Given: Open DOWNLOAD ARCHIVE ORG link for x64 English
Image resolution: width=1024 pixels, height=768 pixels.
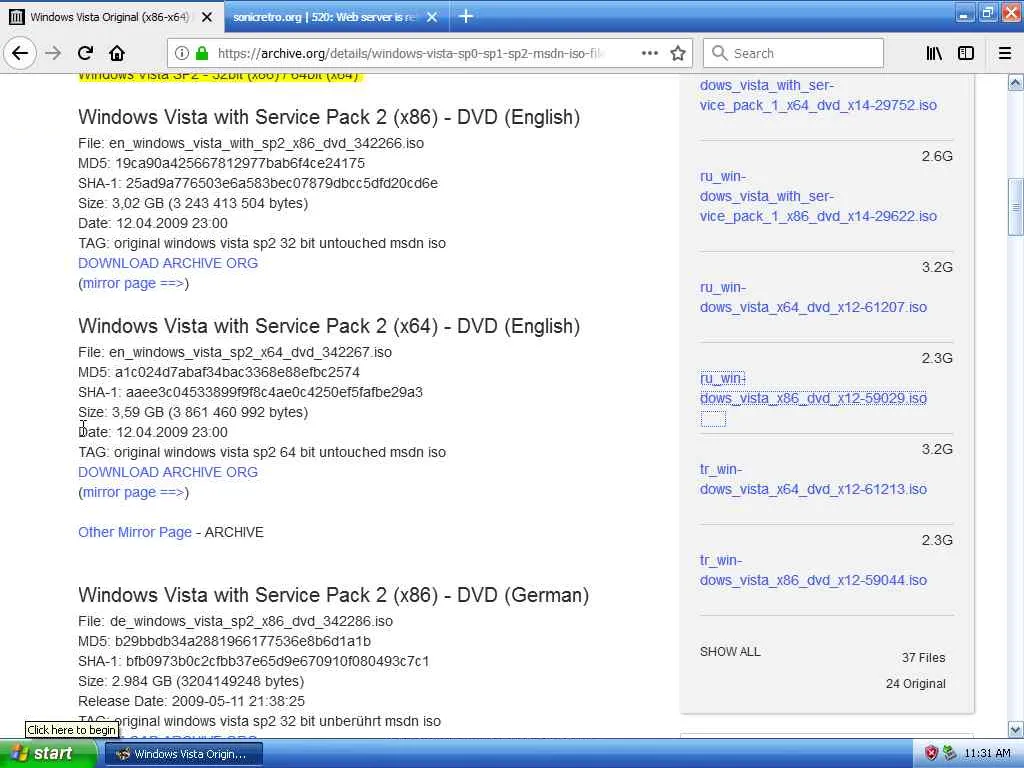Looking at the screenshot, I should [x=168, y=472].
